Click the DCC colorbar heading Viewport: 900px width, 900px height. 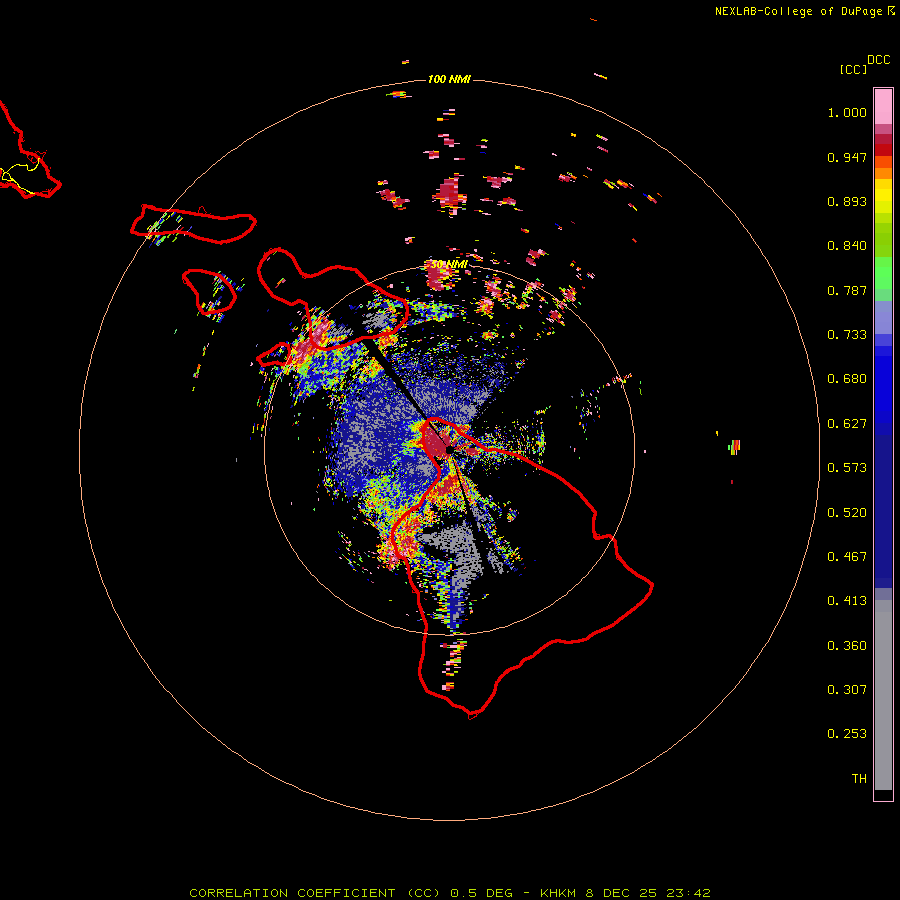[878, 60]
